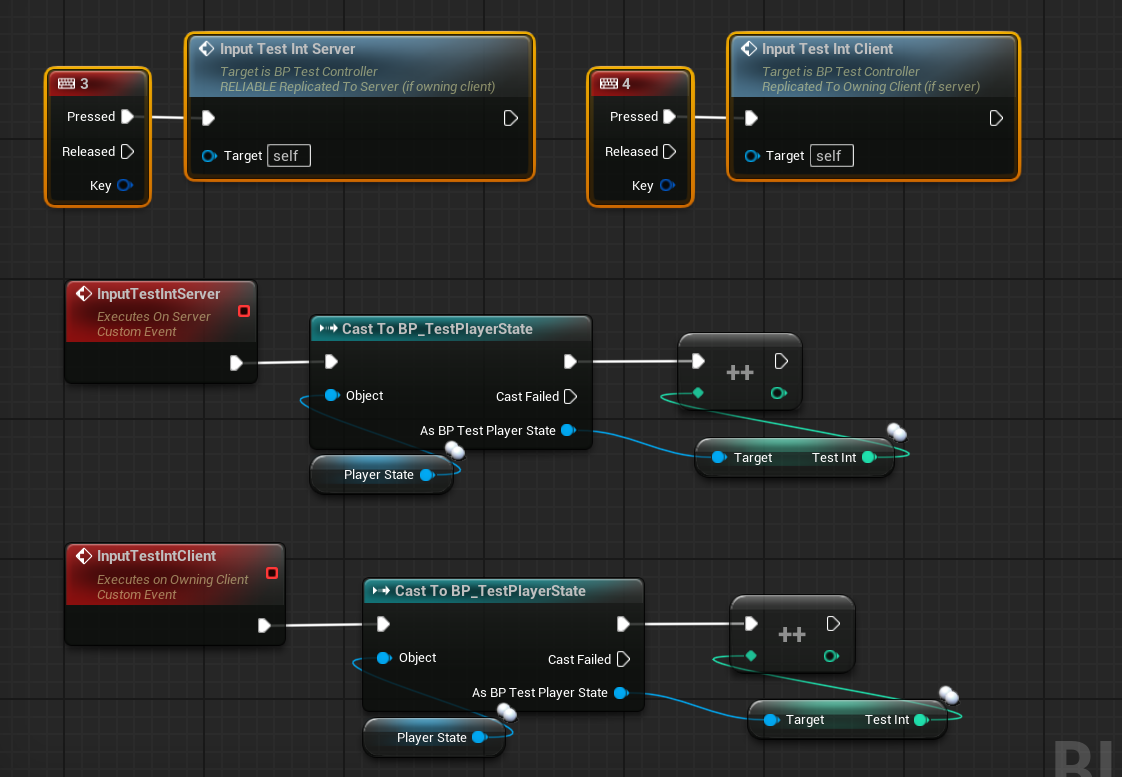Click the Pressed exec pin on key 3 node
Screen dimensions: 1122x777
tap(127, 117)
